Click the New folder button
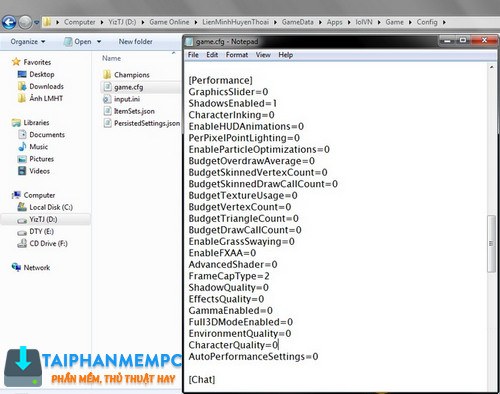This screenshot has height=394, width=500. [135, 42]
